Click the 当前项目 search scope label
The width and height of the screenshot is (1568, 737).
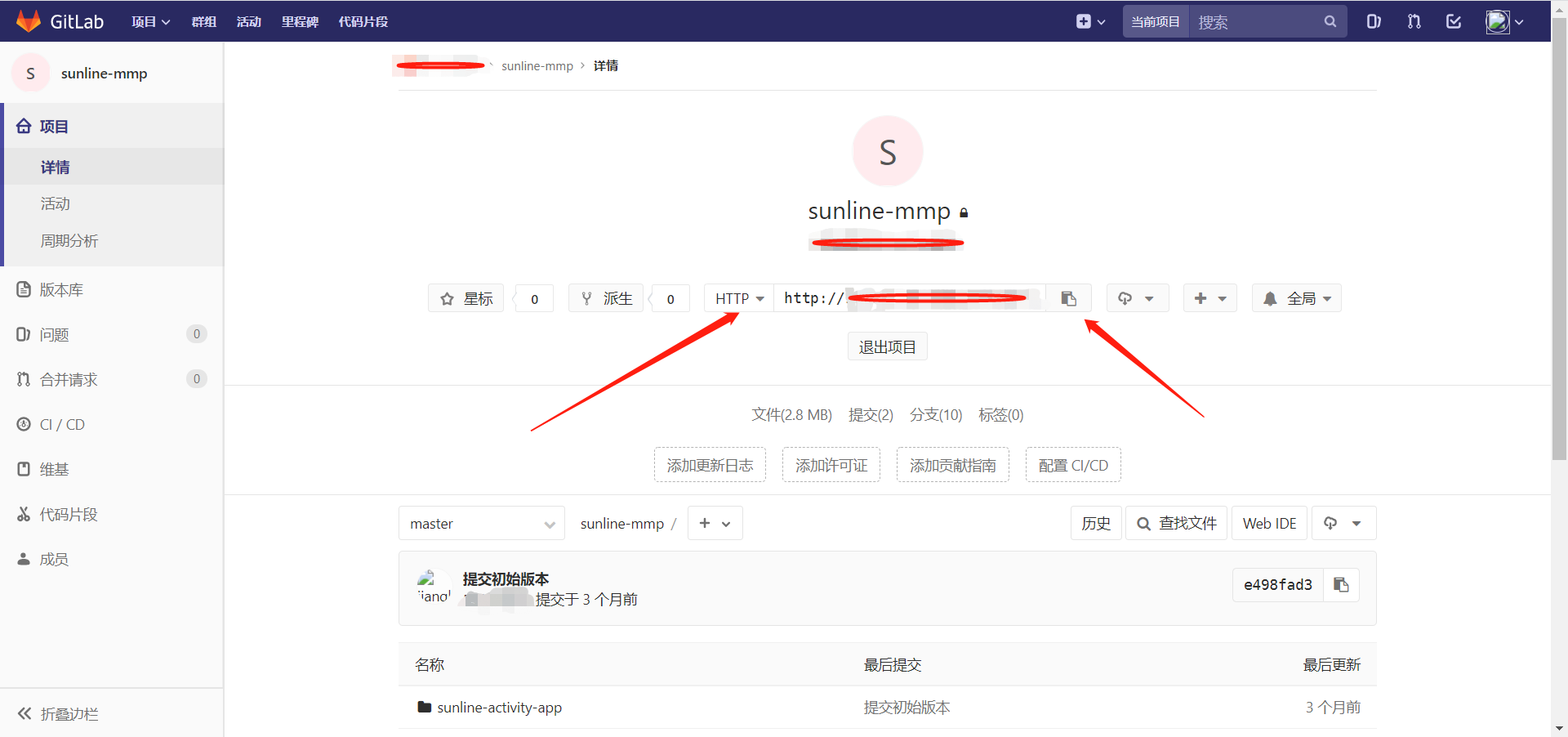(1156, 22)
